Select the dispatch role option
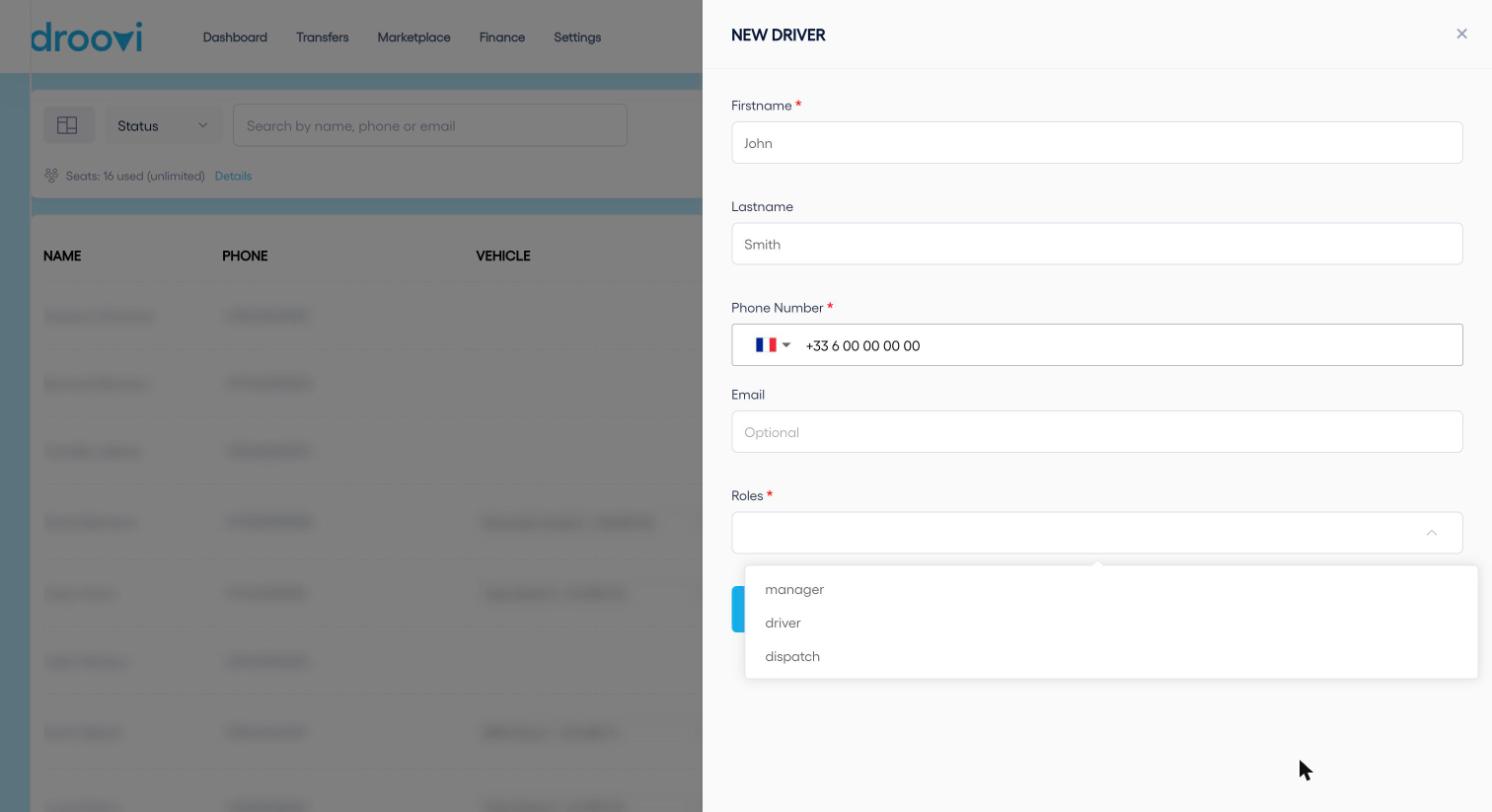The height and width of the screenshot is (812, 1492). click(1111, 657)
